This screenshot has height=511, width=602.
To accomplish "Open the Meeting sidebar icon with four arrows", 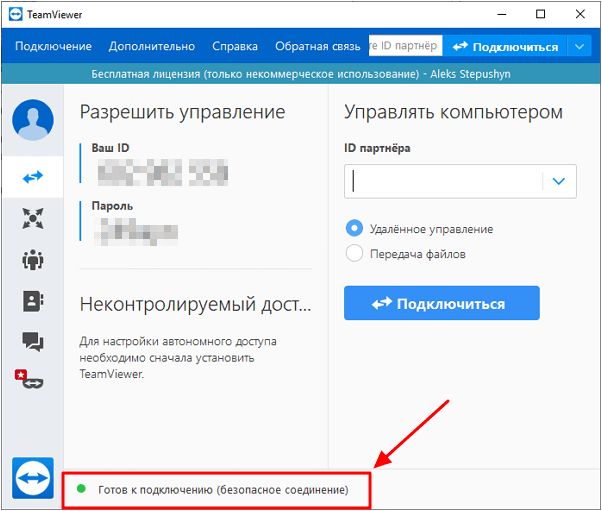I will tap(33, 218).
